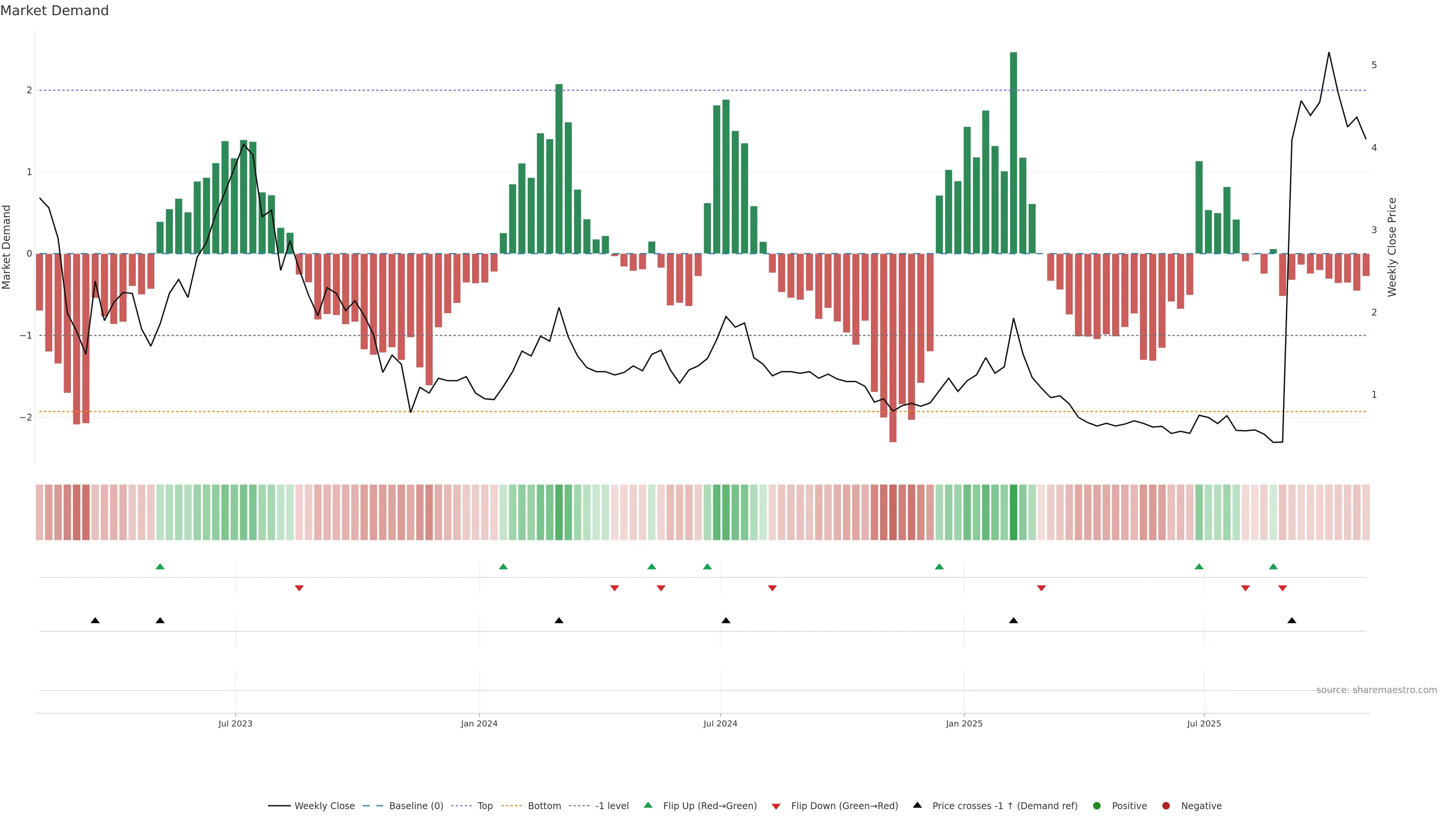Click the Market Demand chart title
The image size is (1456, 819).
tap(54, 11)
